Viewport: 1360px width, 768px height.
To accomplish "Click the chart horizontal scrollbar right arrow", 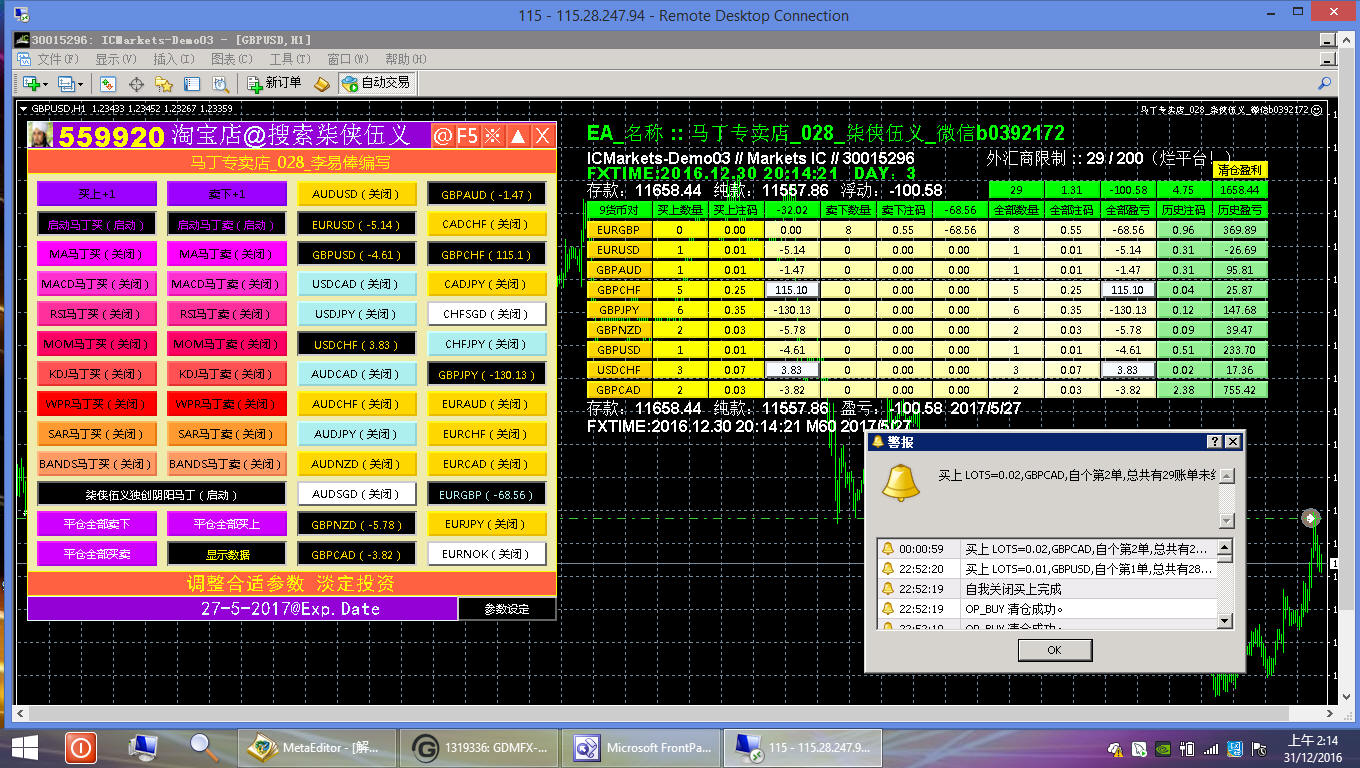I will coord(1331,713).
